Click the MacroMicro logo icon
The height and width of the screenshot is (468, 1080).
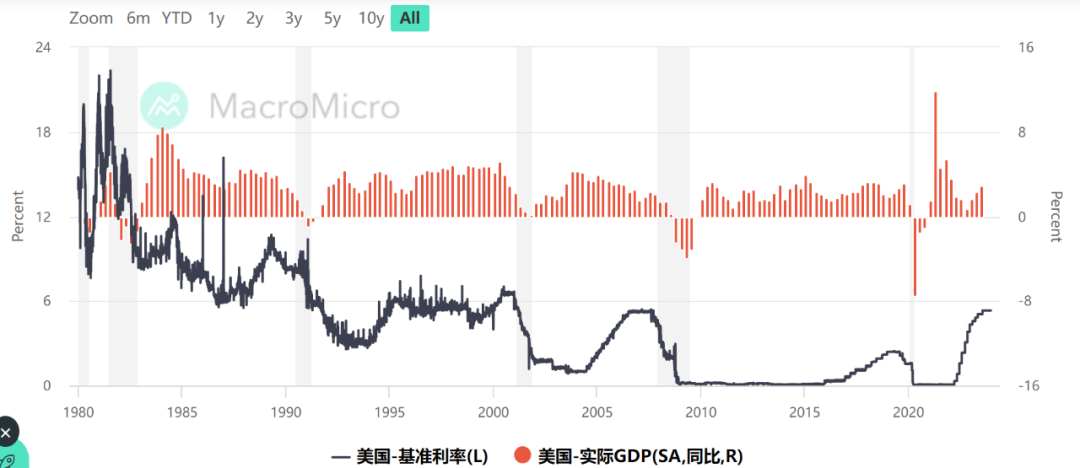click(164, 105)
